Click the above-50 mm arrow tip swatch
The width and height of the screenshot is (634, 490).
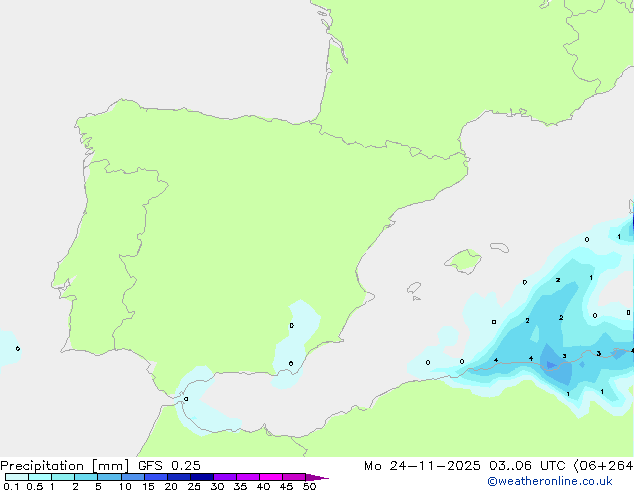[316, 477]
